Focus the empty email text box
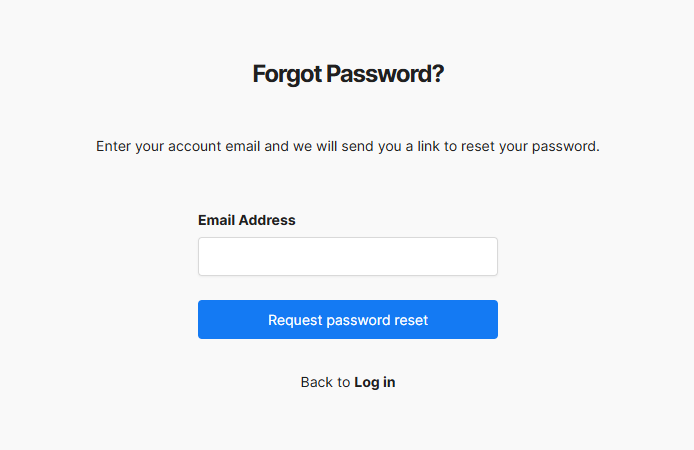694x450 pixels. pyautogui.click(x=347, y=256)
